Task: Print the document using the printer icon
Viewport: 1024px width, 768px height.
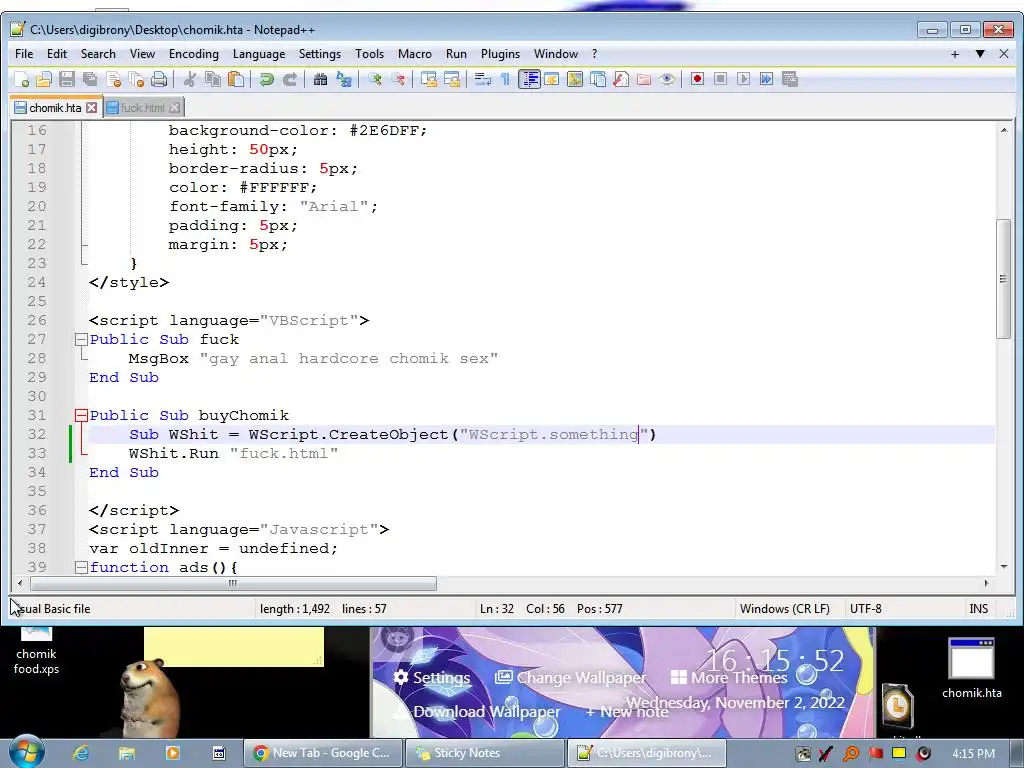Action: pyautogui.click(x=159, y=79)
